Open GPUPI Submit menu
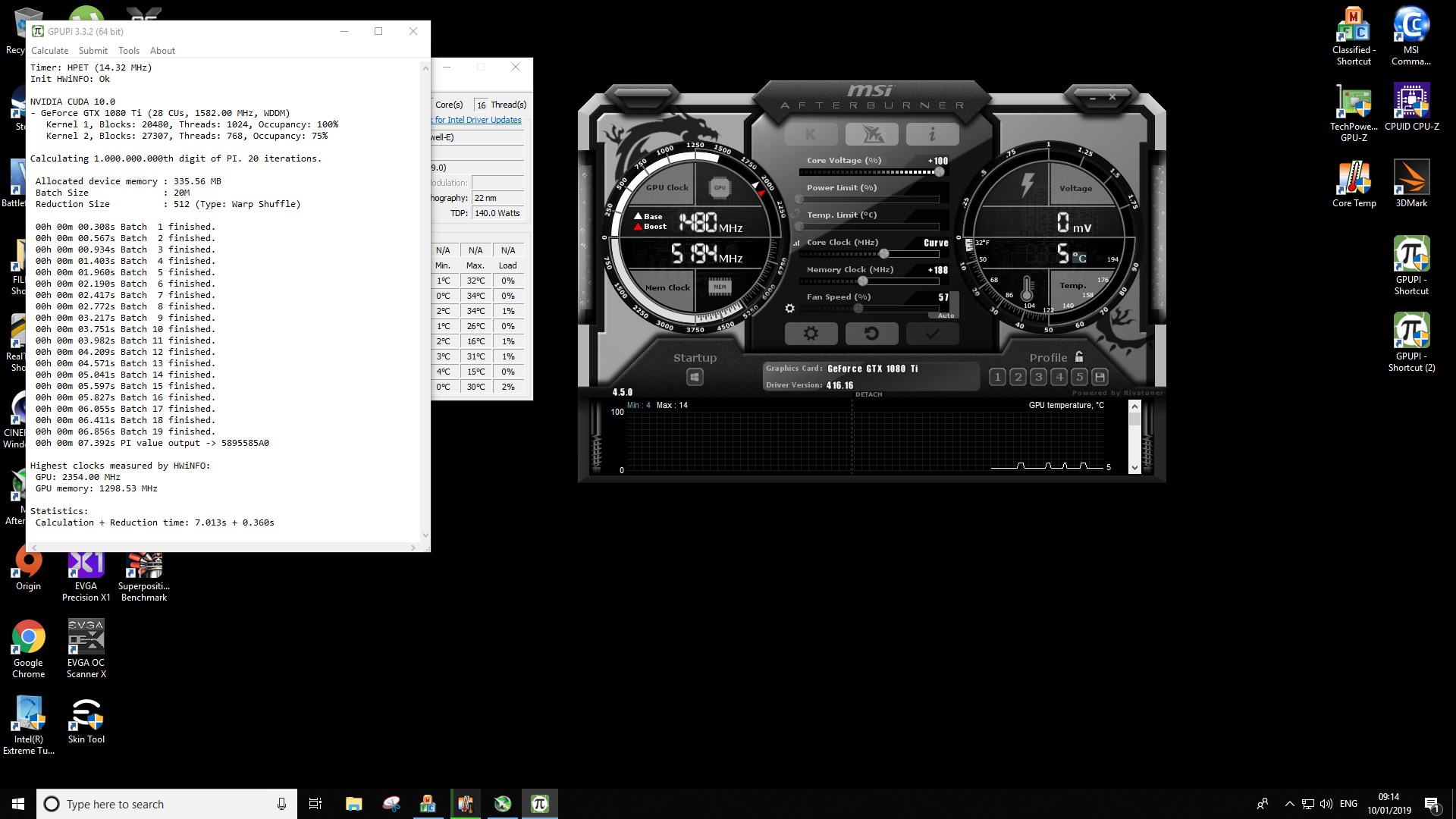This screenshot has height=819, width=1456. click(93, 51)
